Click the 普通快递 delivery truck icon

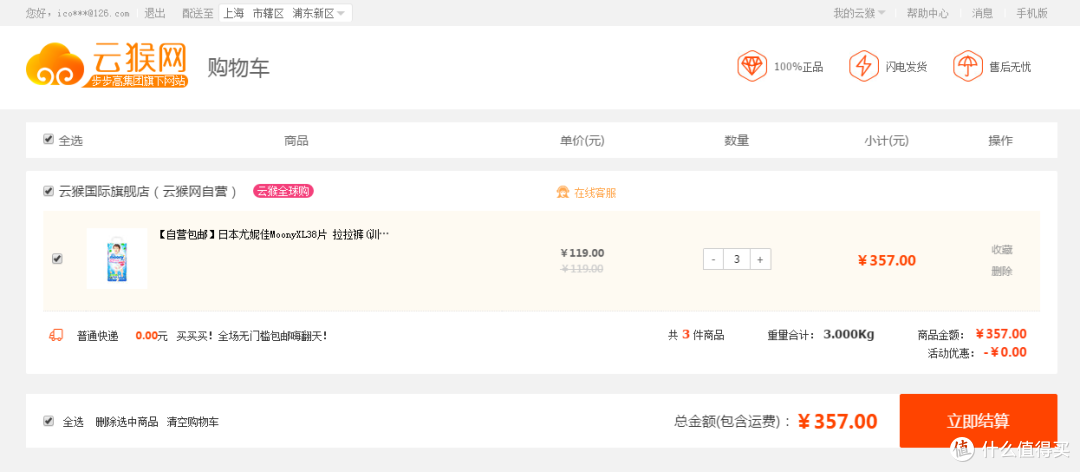point(56,336)
